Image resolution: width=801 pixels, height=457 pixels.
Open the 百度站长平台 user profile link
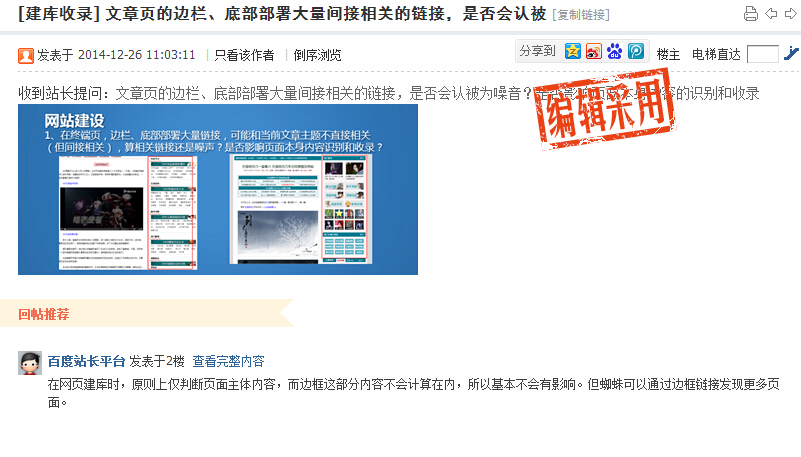tap(86, 361)
